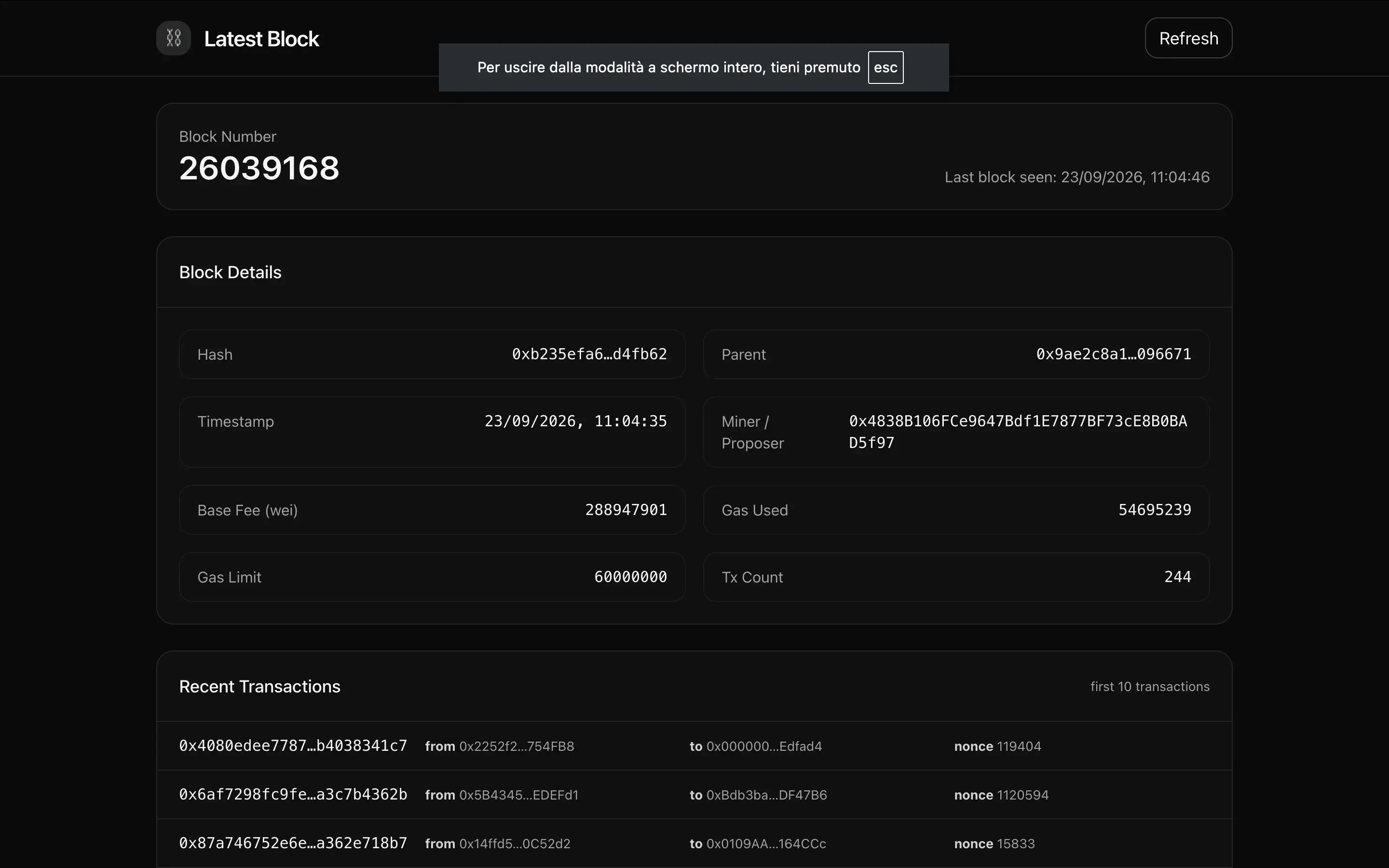Click sender address 0x5B4345...EDEFd1

[x=519, y=795]
